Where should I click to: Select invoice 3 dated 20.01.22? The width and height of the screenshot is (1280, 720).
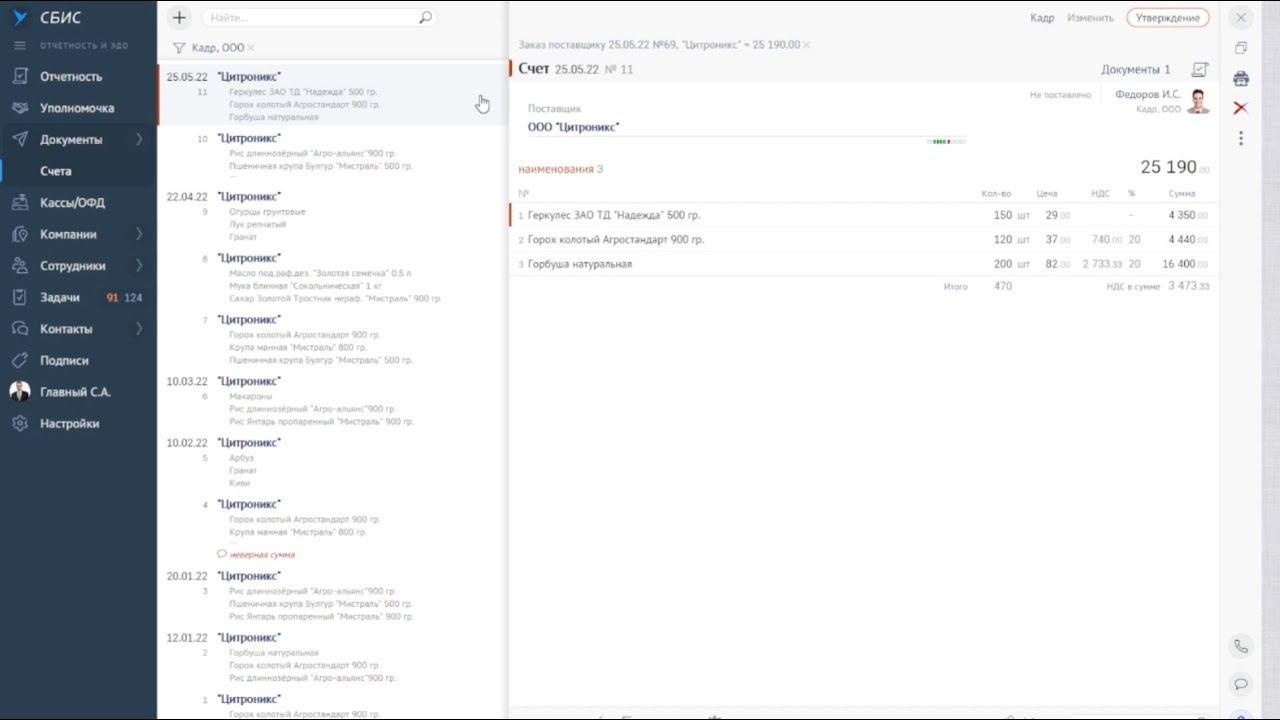332,596
